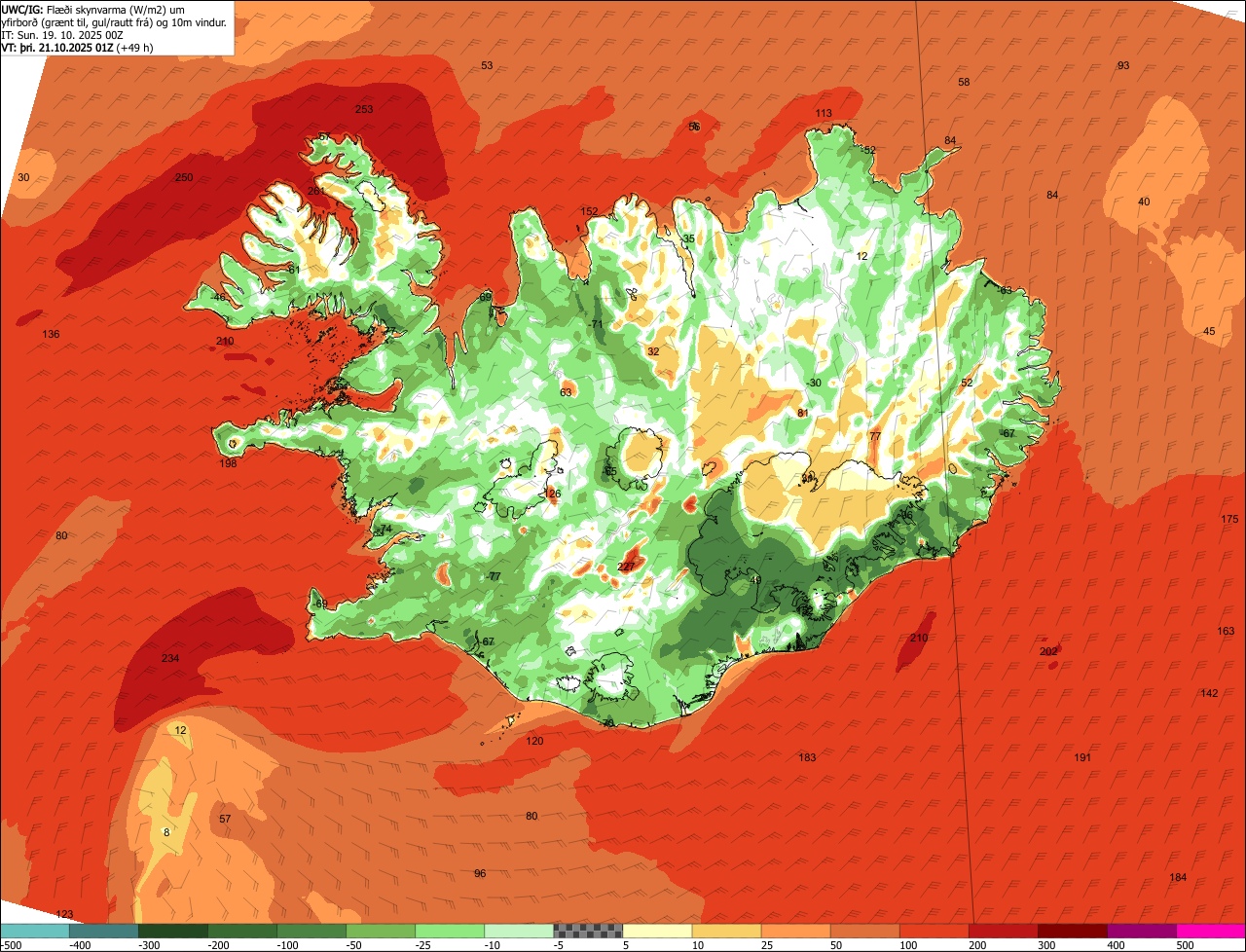The image size is (1246, 952).
Task: Select the -200 to -100 green legend swatch
Action: pos(242,931)
